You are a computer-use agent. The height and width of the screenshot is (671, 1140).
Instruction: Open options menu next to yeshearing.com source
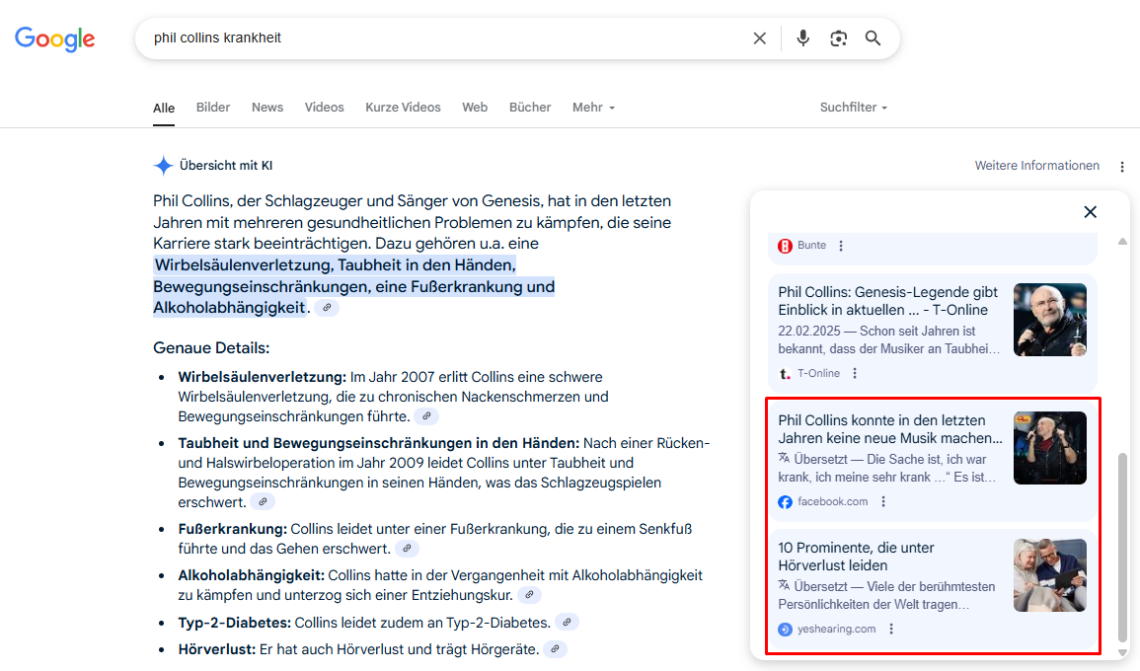click(x=891, y=629)
